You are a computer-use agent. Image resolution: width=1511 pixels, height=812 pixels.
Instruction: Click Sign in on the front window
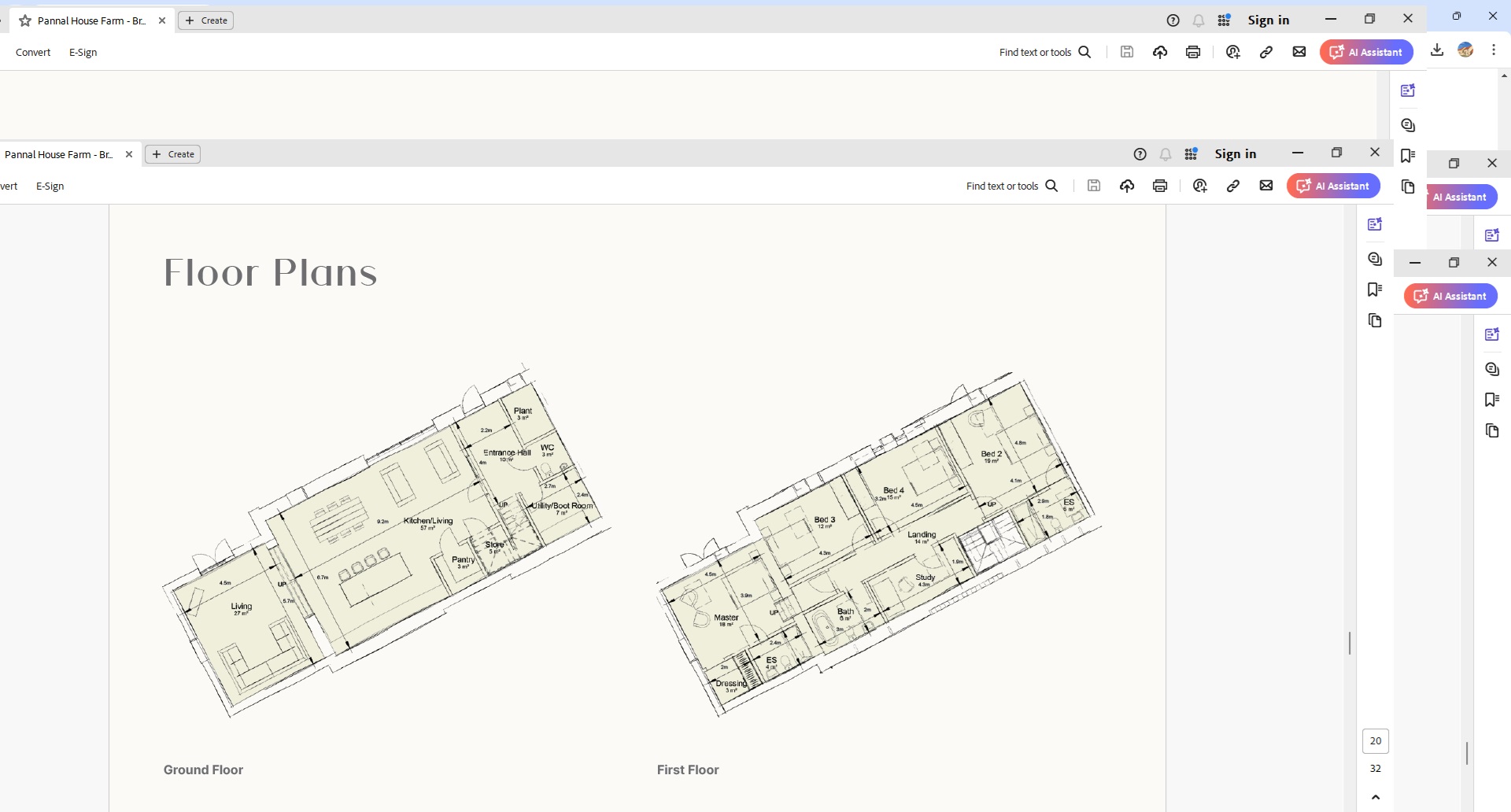(1236, 154)
